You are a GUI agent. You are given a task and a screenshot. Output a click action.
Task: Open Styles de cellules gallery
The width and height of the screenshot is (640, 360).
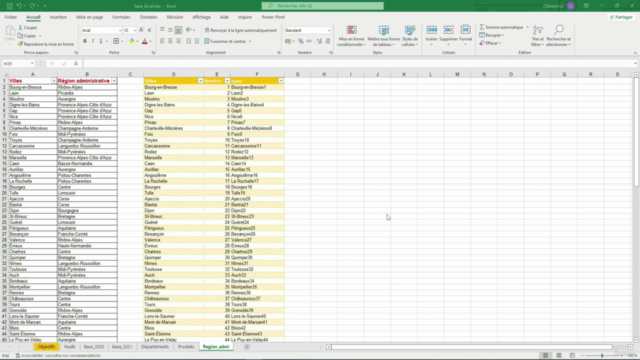point(410,36)
